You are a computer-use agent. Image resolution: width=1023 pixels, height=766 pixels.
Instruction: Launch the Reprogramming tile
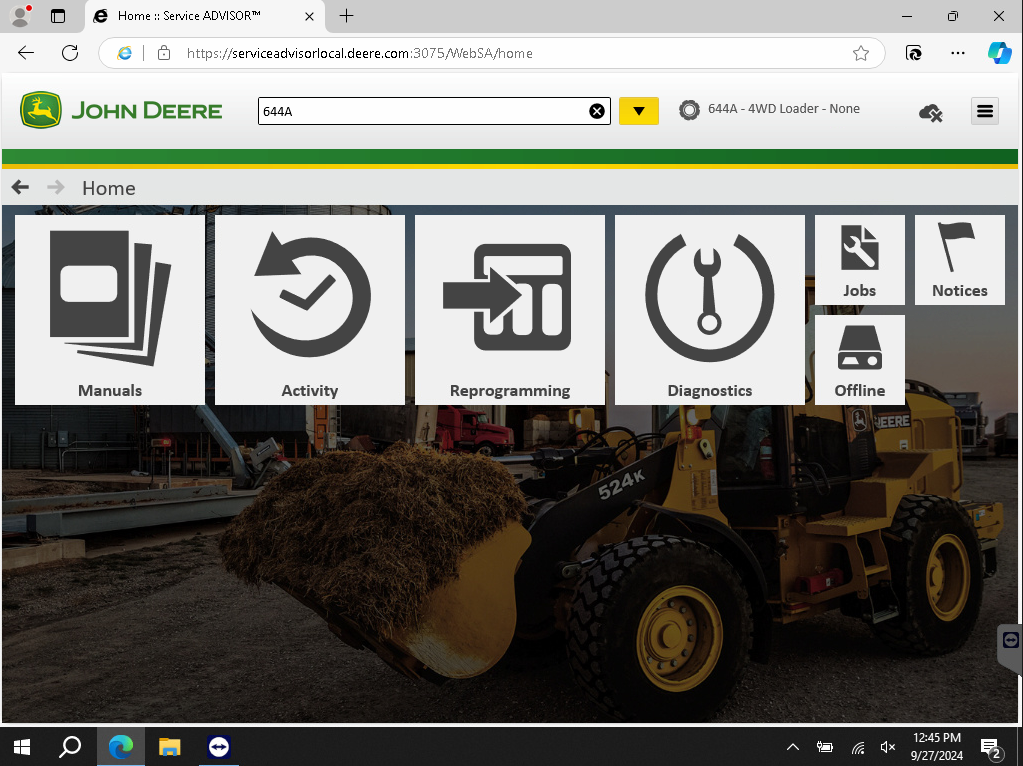pos(510,310)
